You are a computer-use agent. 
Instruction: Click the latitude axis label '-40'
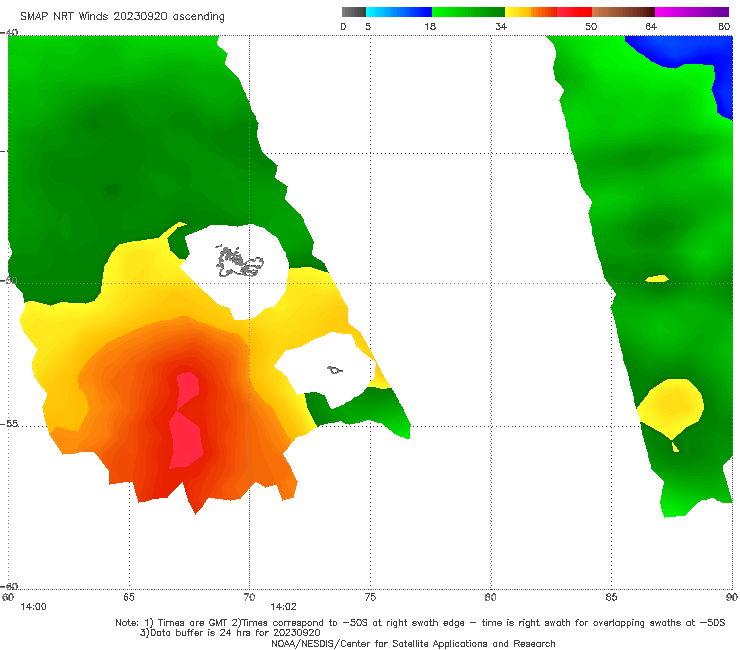[x=9, y=33]
